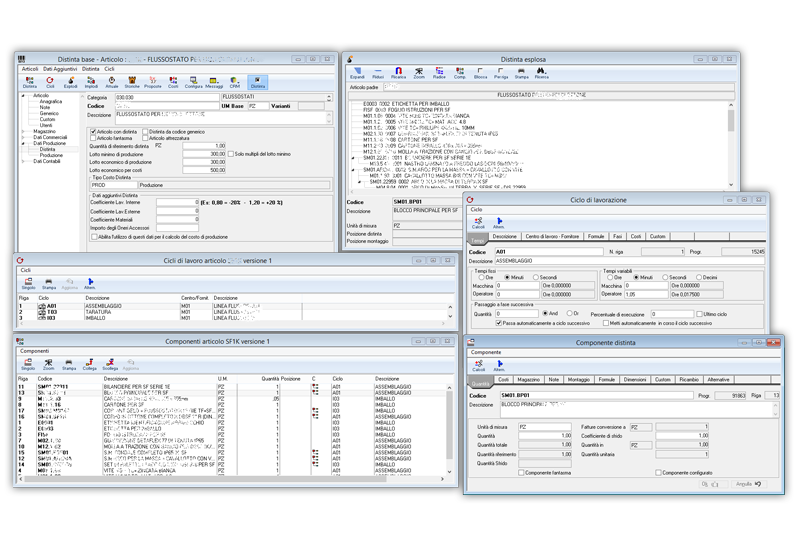This screenshot has width=800, height=542.
Task: Click the Annulla button
Action: click(748, 484)
